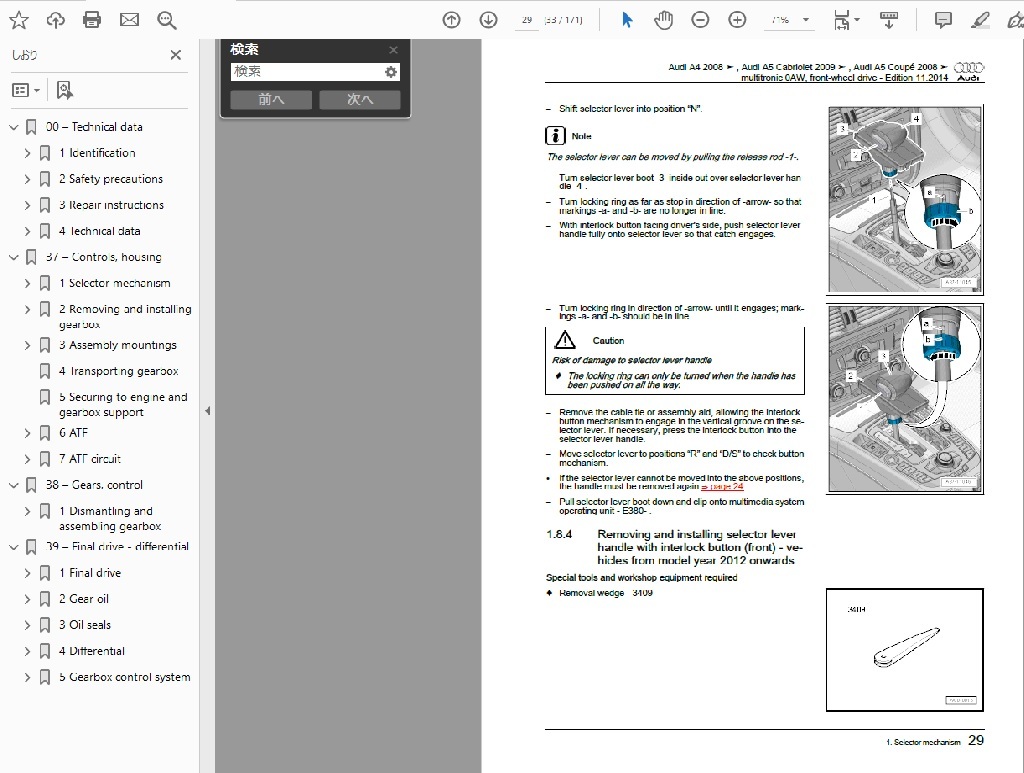Collapse 39 – Final drive - differential bookmark
Image resolution: width=1024 pixels, height=773 pixels.
[x=13, y=546]
